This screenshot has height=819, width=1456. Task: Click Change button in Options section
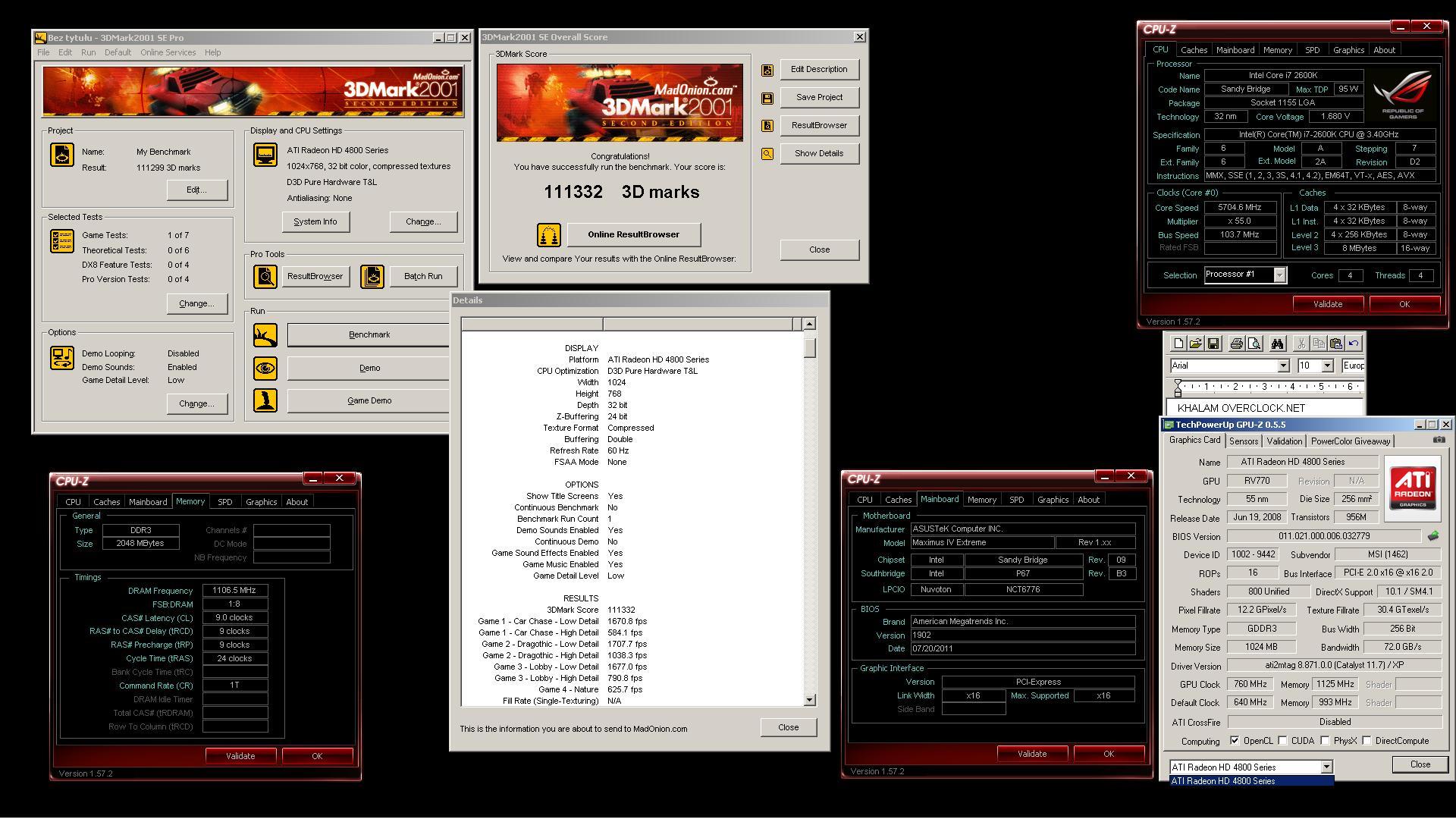tap(196, 404)
